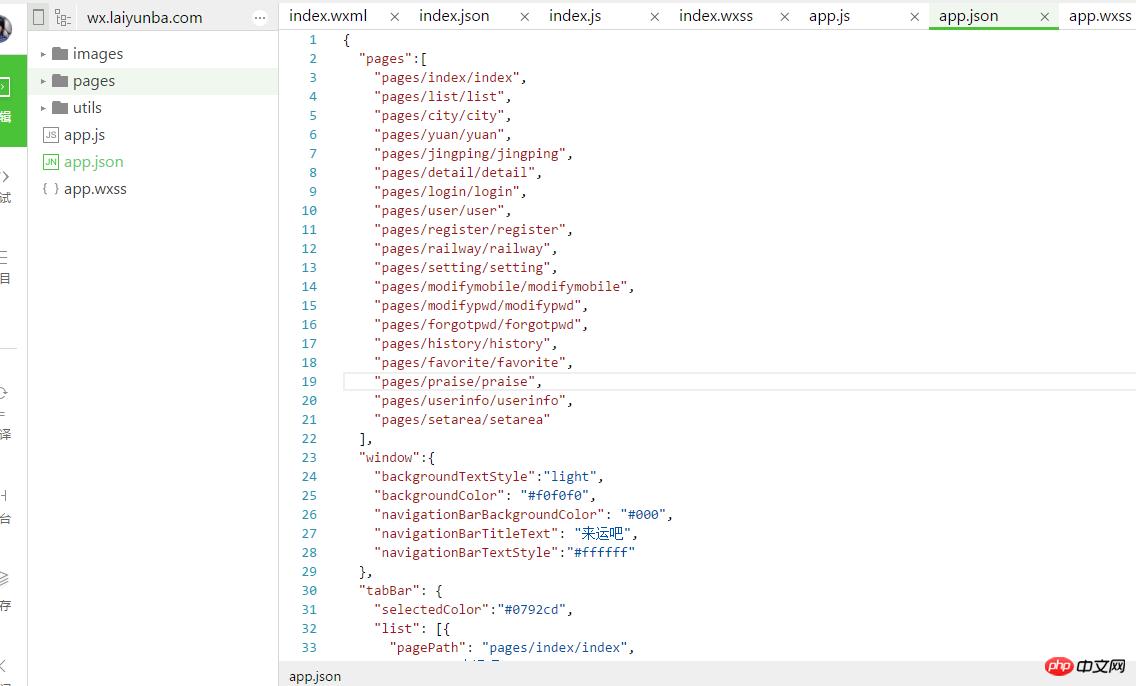Viewport: 1136px width, 686px height.
Task: Click the user avatar picture
Action: point(5,28)
